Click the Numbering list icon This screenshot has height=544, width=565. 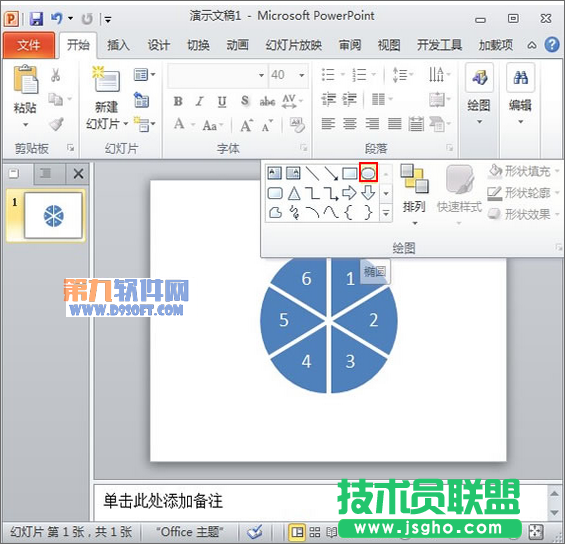pyautogui.click(x=359, y=75)
